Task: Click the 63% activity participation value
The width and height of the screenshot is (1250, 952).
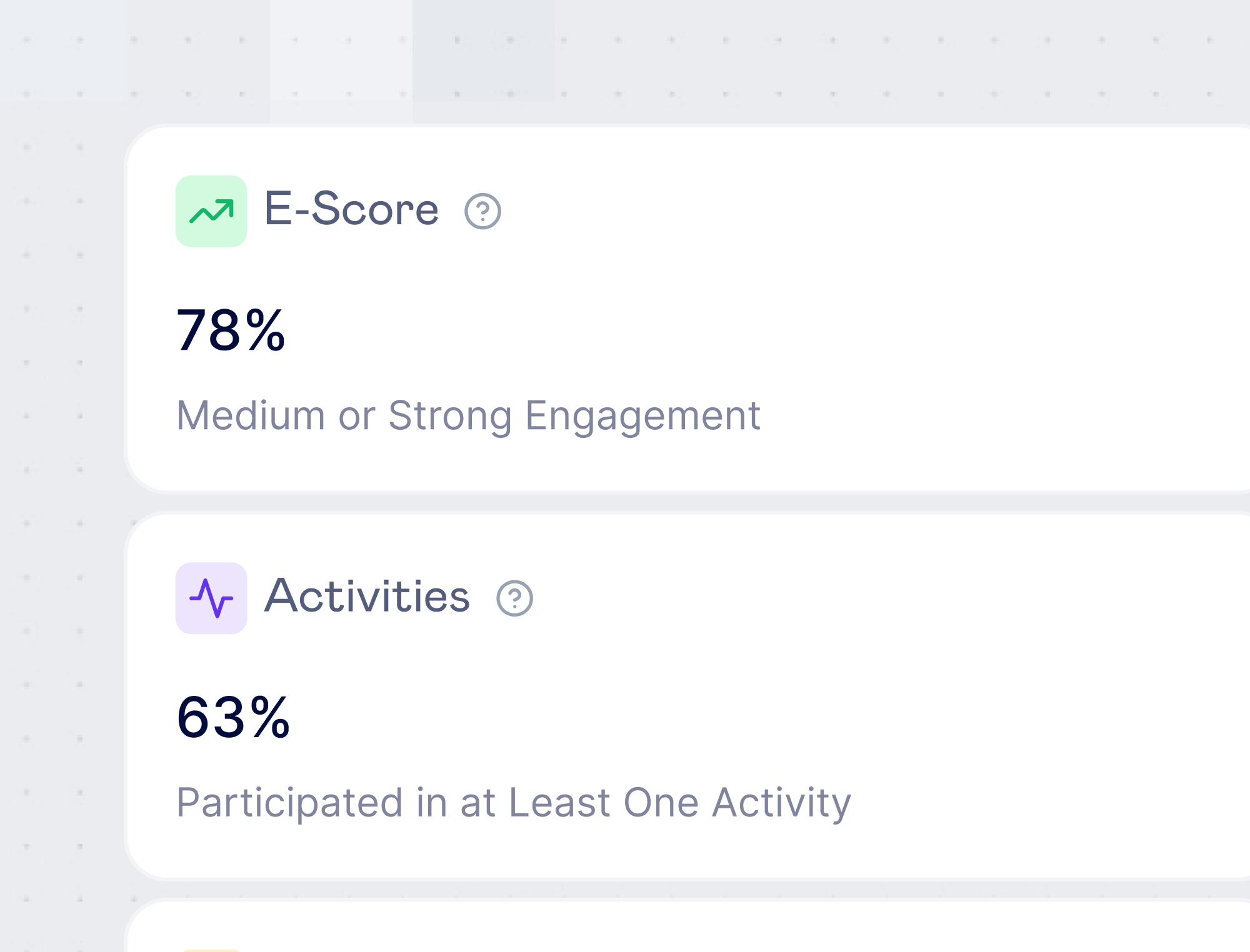Action: click(x=233, y=717)
